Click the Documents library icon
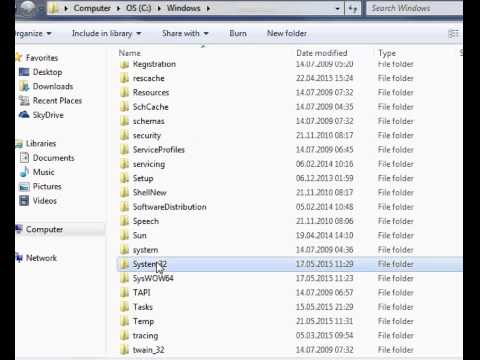The height and width of the screenshot is (360, 480). click(24, 158)
